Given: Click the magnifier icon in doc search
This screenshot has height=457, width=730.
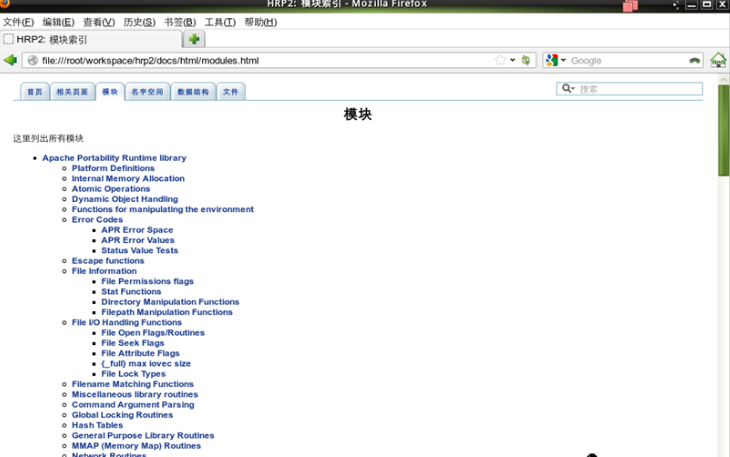Looking at the screenshot, I should 566,88.
